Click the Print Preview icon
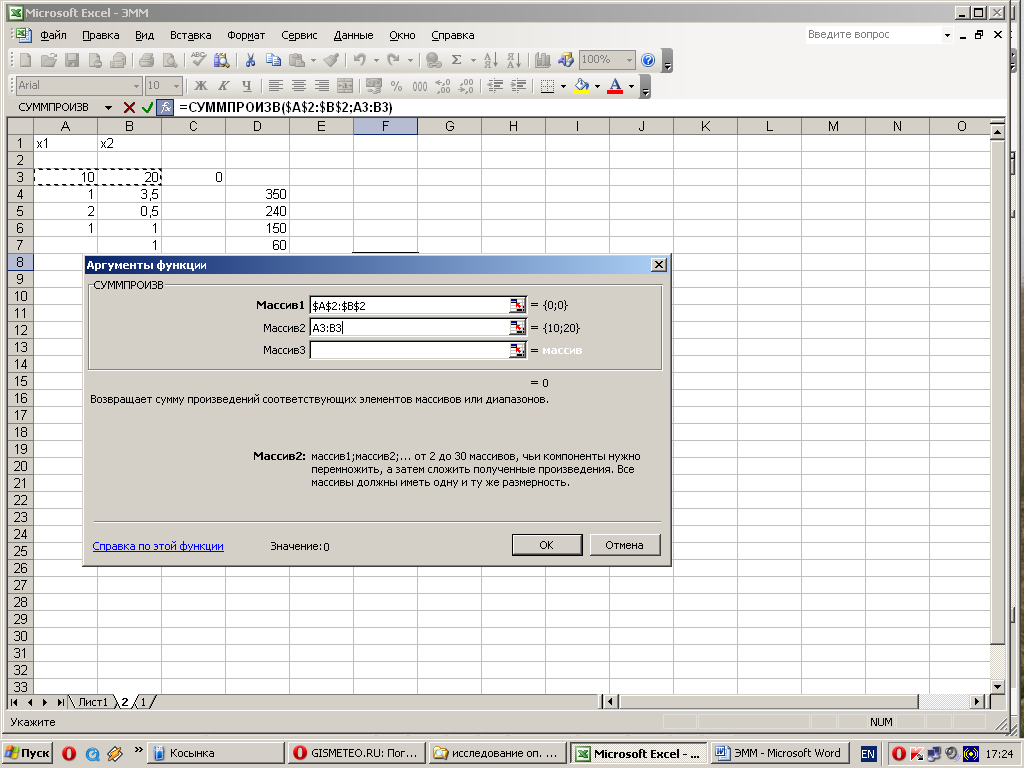1024x768 pixels. pyautogui.click(x=170, y=60)
